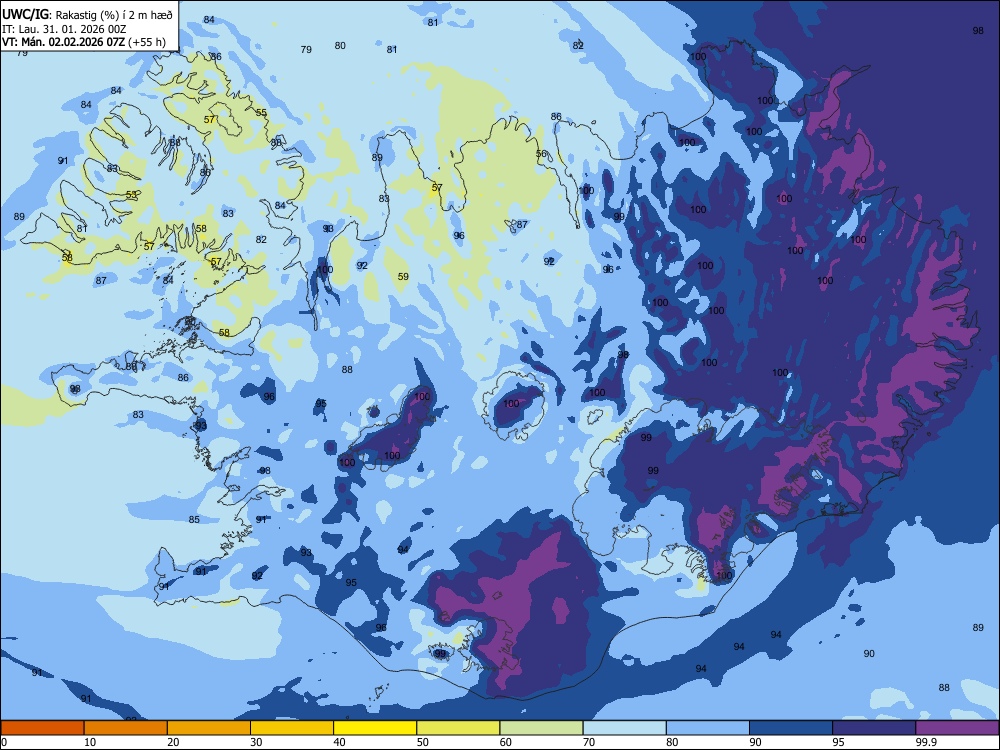Click the orange 10–20 legend swatch
This screenshot has width=1000, height=750.
pos(126,728)
